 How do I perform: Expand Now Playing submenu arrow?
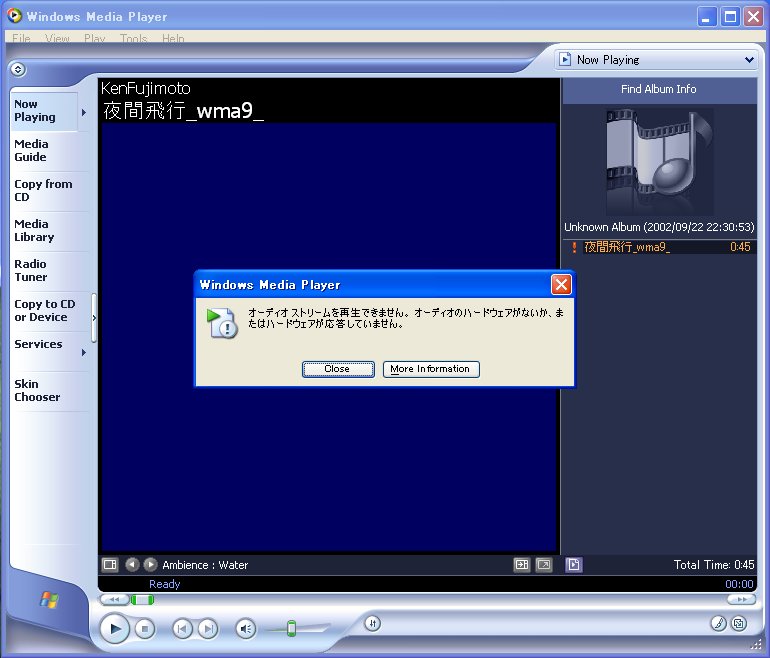click(84, 112)
